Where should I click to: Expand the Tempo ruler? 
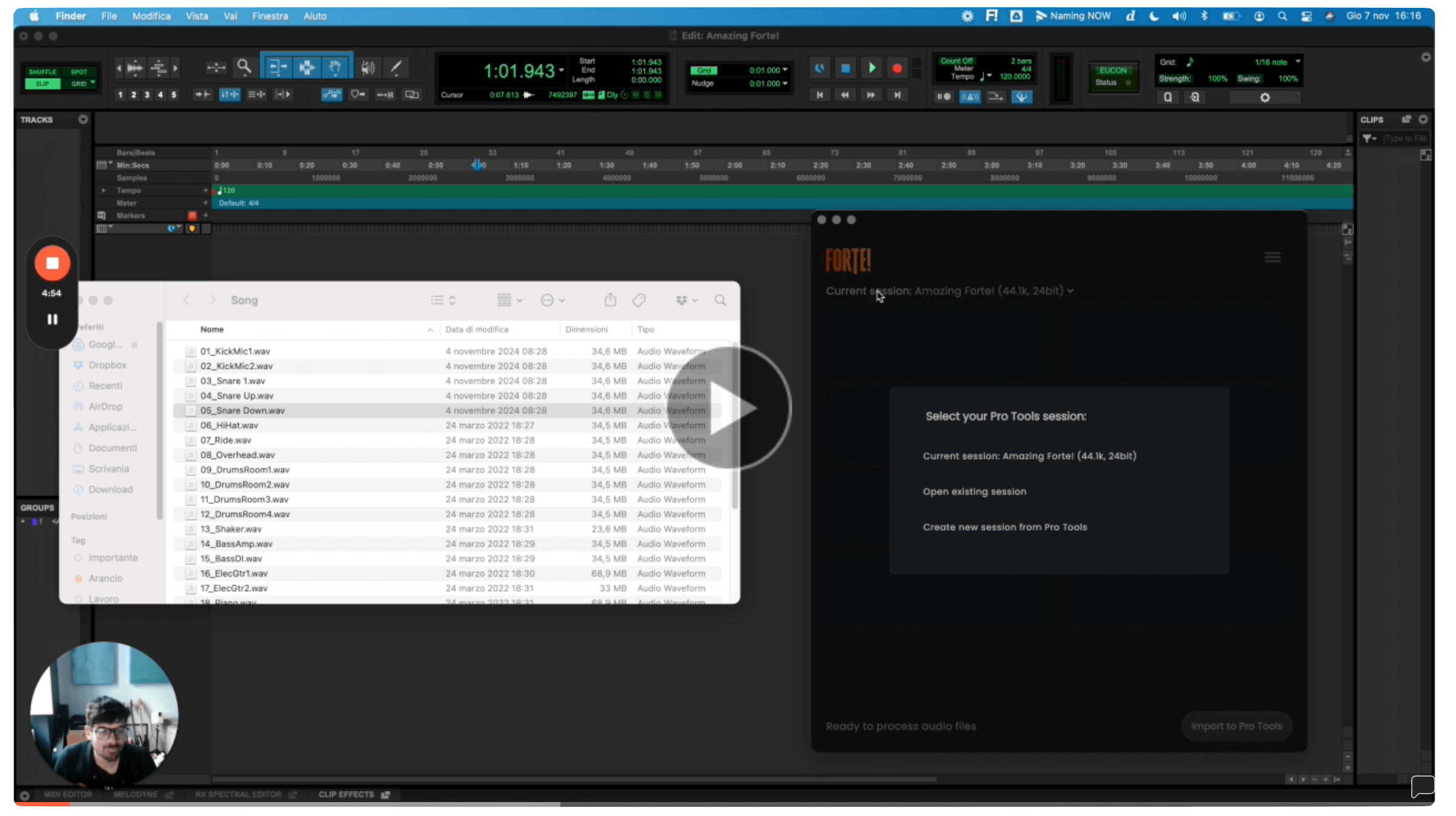pos(104,190)
